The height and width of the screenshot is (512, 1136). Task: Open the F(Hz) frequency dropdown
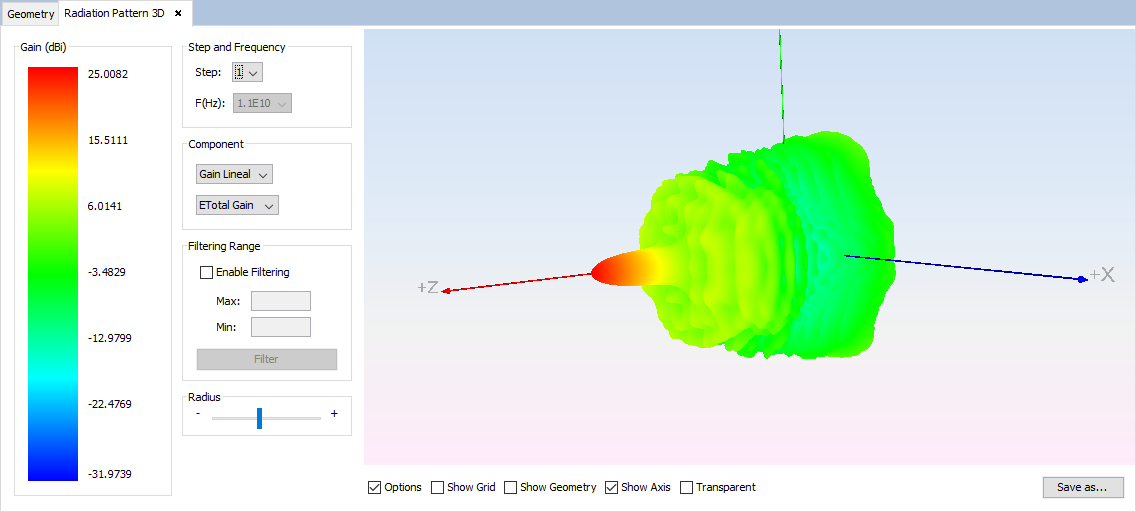click(x=262, y=103)
